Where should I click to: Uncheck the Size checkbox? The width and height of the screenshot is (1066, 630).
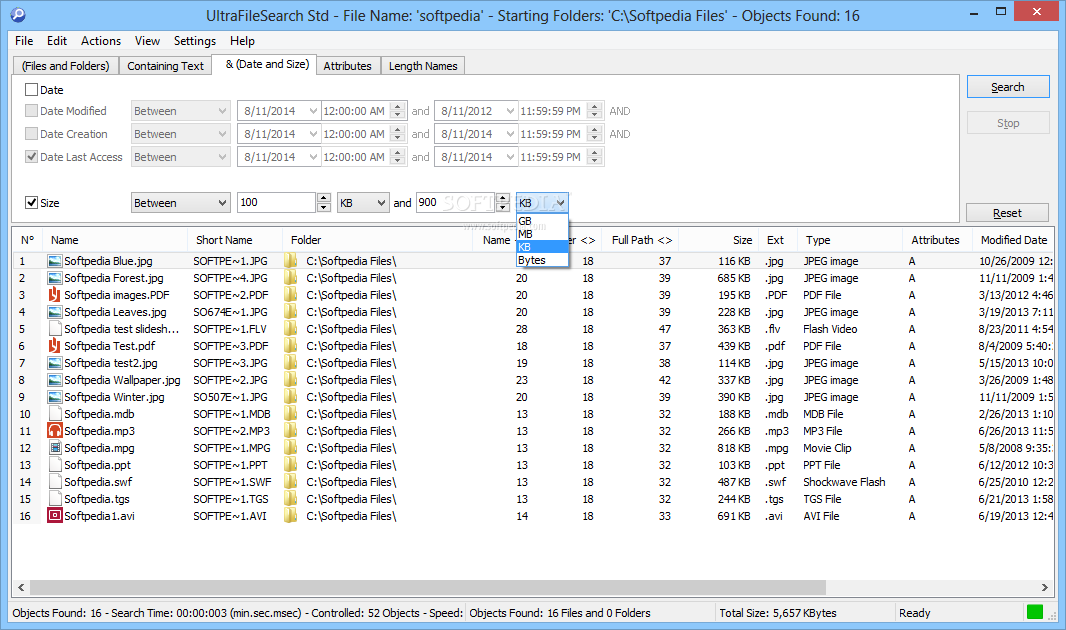(x=31, y=203)
